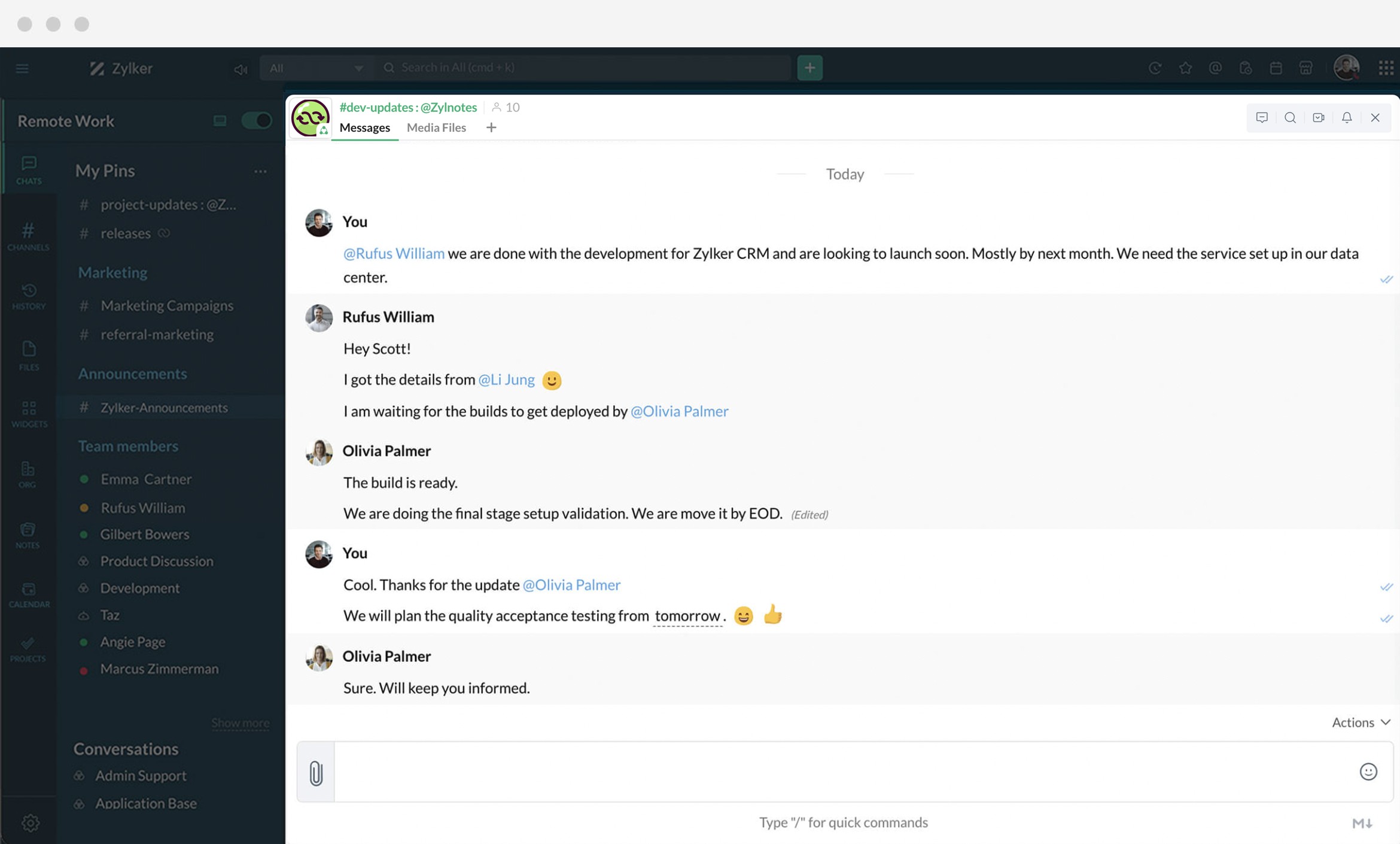Click the attachment paperclip icon in input

click(316, 772)
